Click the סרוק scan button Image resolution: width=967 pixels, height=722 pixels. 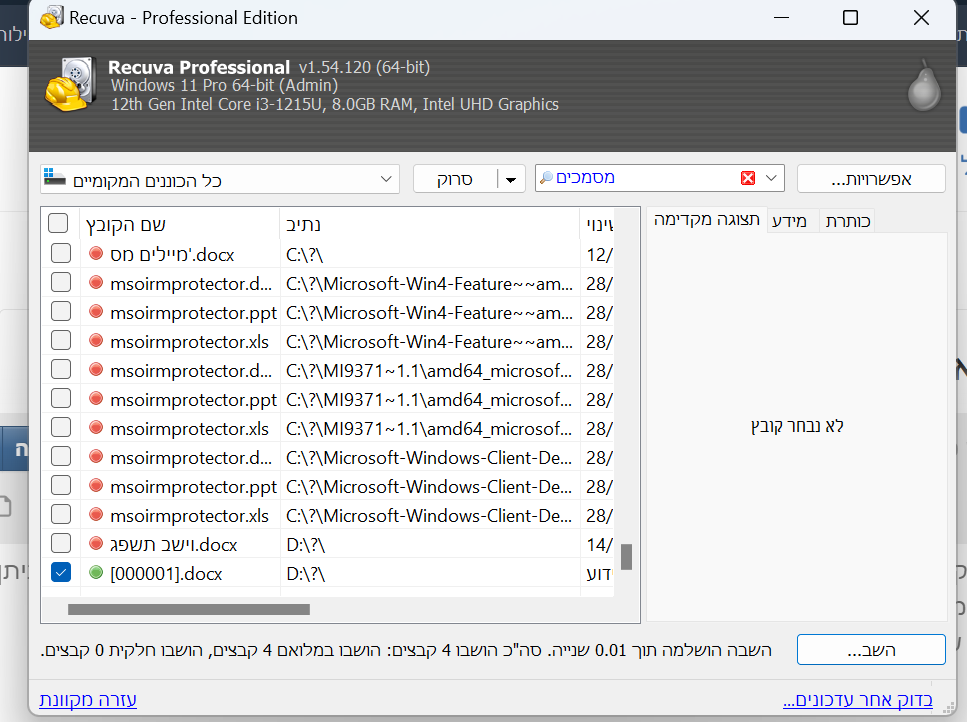coord(455,179)
